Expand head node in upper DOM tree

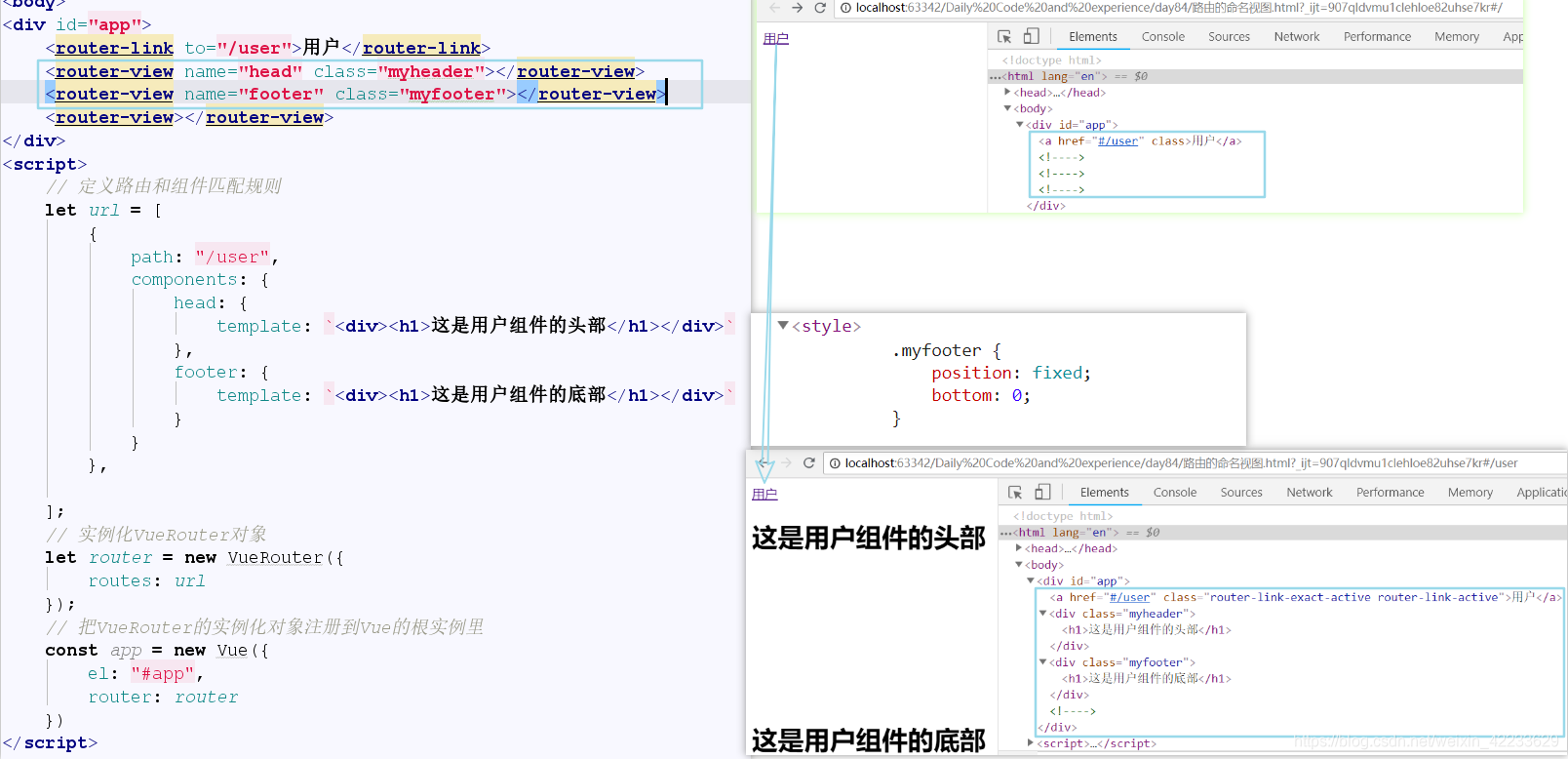click(x=1007, y=92)
